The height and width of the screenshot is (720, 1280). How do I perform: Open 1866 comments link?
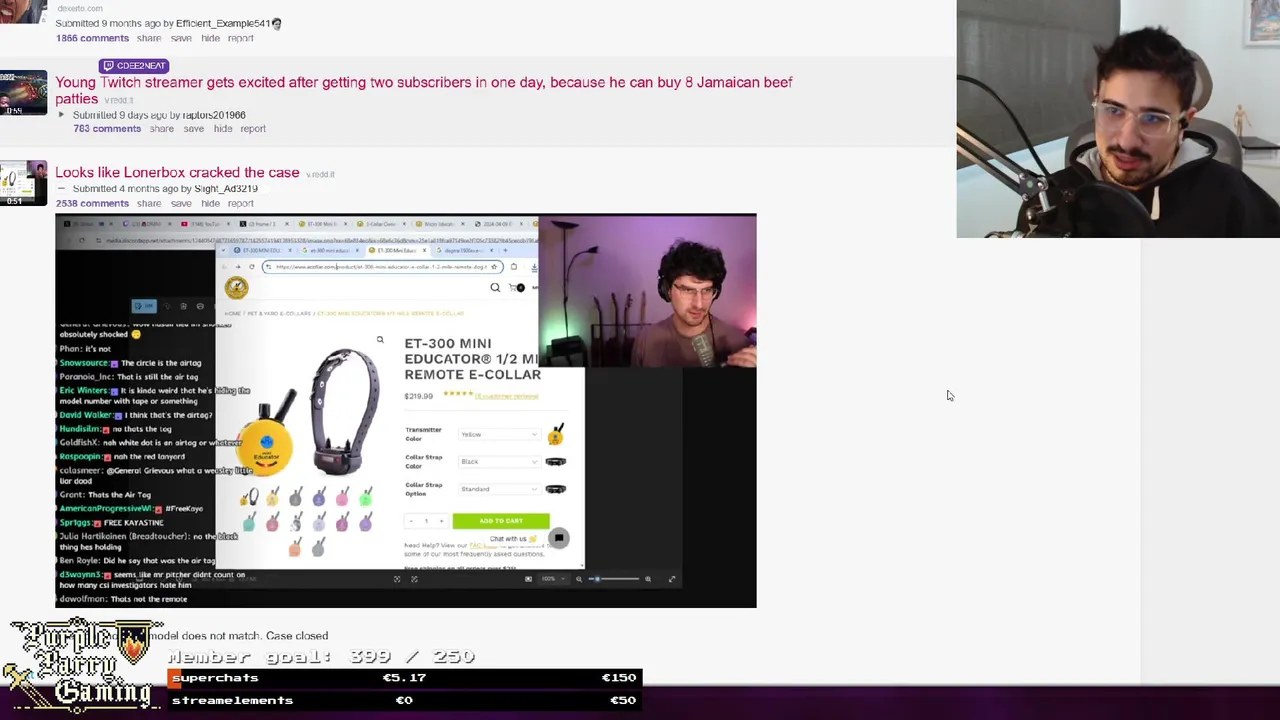(92, 38)
